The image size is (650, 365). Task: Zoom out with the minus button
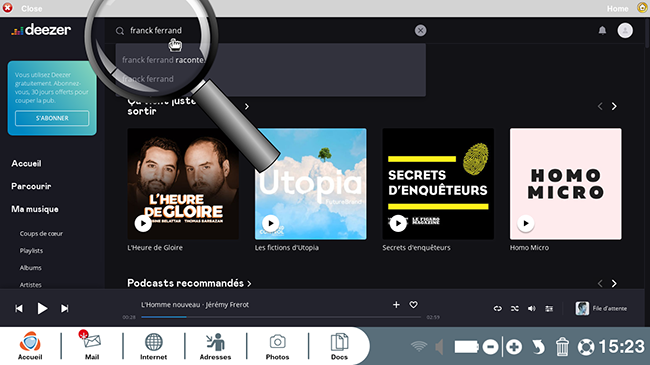point(490,347)
